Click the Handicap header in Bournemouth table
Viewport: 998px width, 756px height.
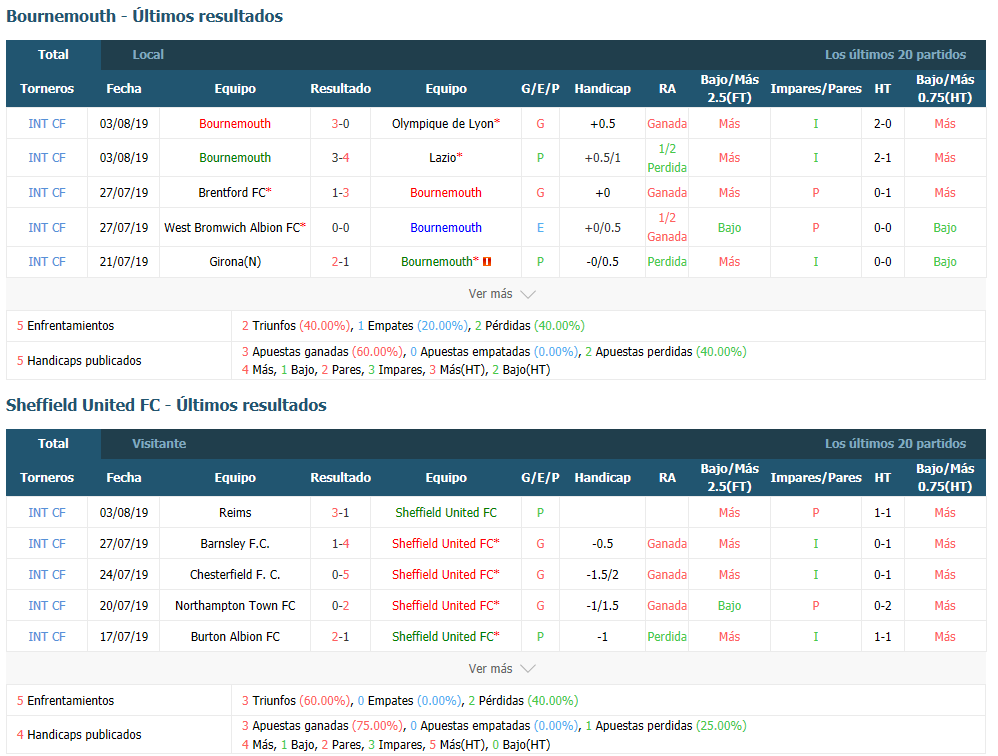pos(602,88)
